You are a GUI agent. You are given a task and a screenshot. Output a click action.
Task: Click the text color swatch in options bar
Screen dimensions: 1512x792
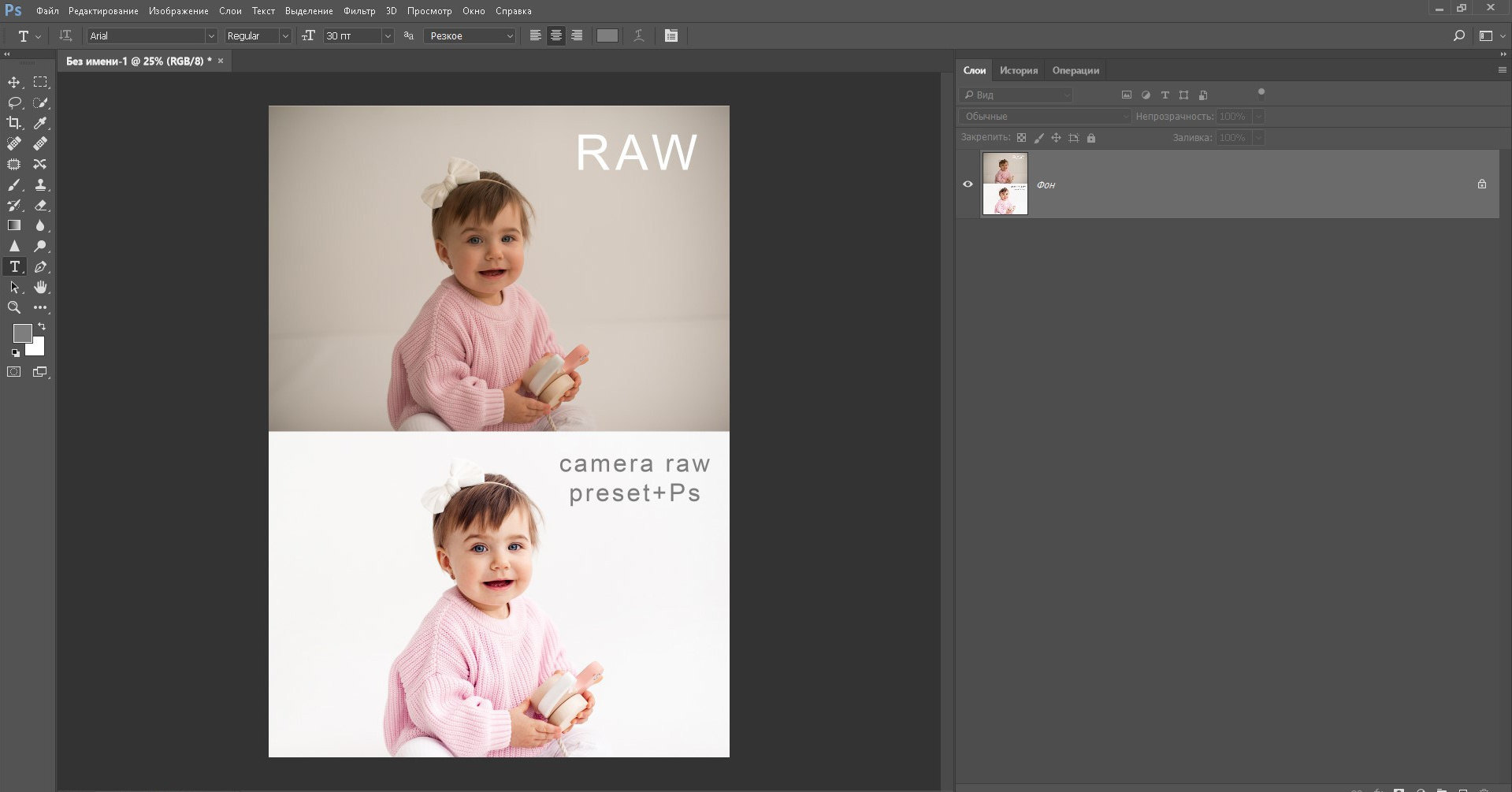(607, 35)
